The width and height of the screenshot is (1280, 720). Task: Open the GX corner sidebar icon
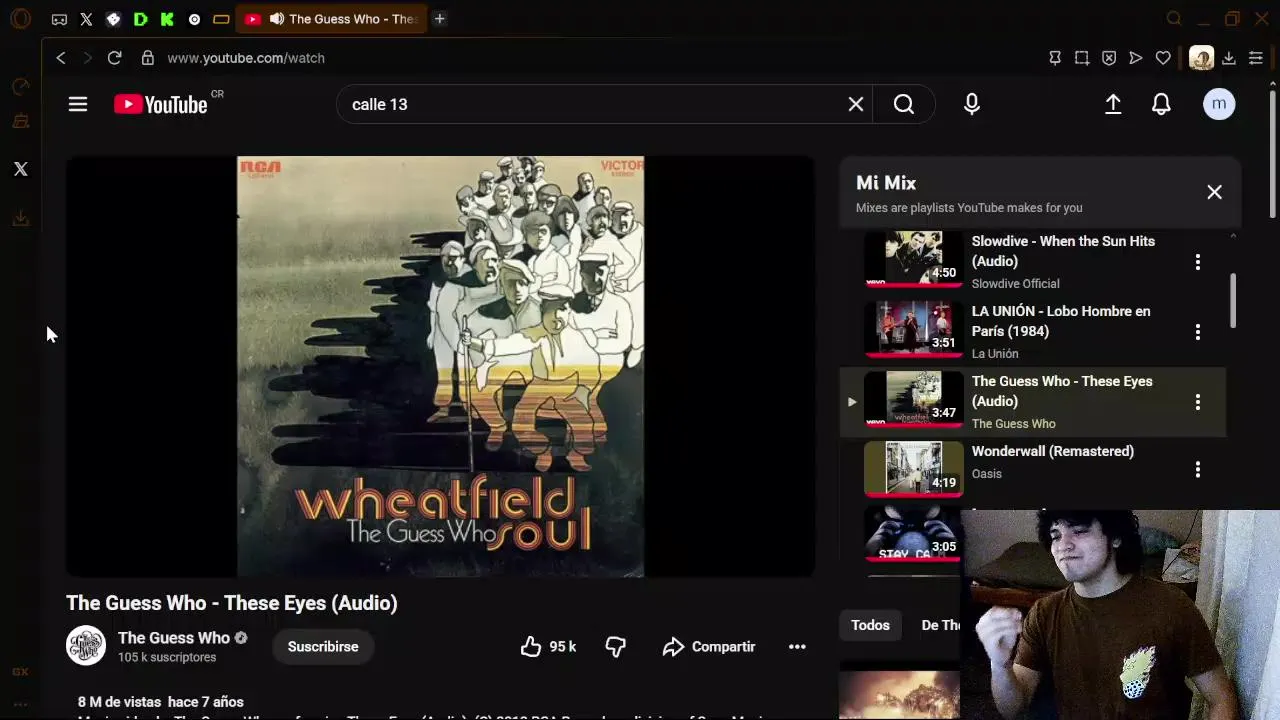pyautogui.click(x=20, y=672)
